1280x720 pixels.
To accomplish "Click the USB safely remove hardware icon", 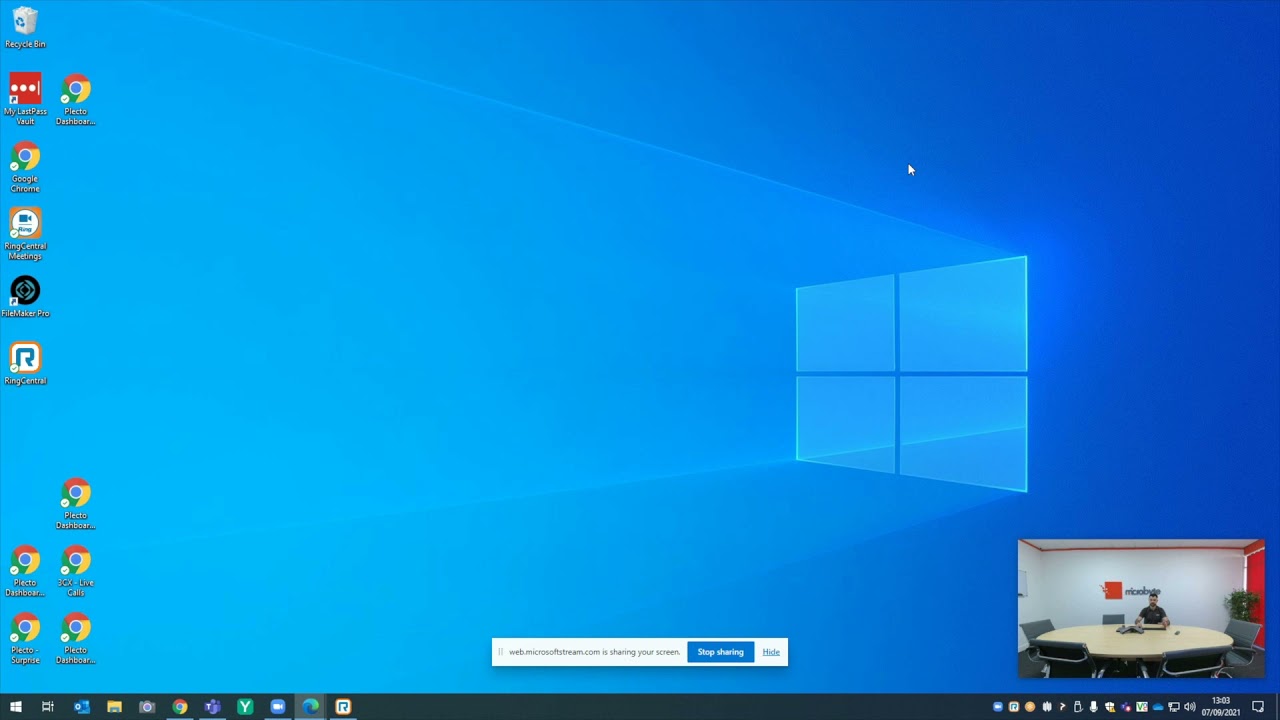I will click(1078, 707).
